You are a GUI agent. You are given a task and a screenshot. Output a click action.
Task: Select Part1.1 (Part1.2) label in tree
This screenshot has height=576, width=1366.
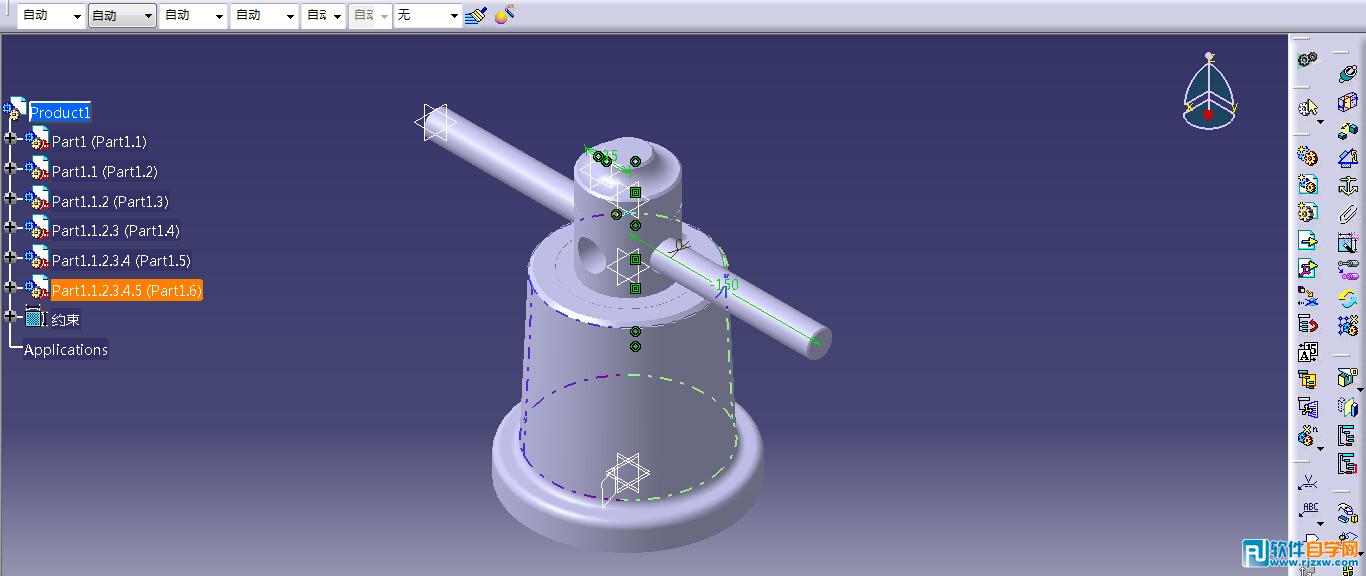point(105,172)
